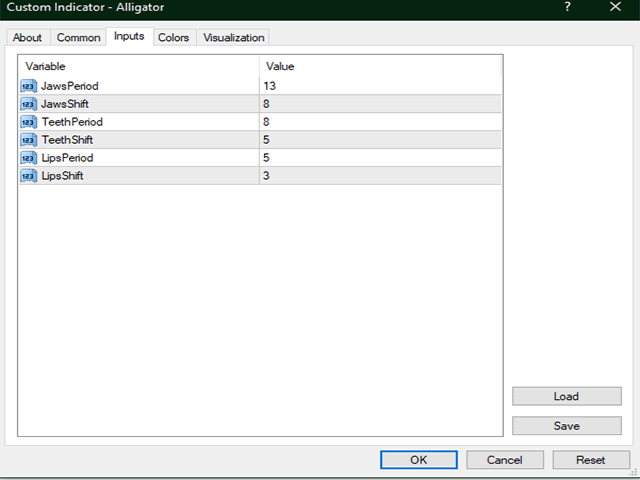640x480 pixels.
Task: Select the Inputs tab
Action: pyautogui.click(x=129, y=36)
